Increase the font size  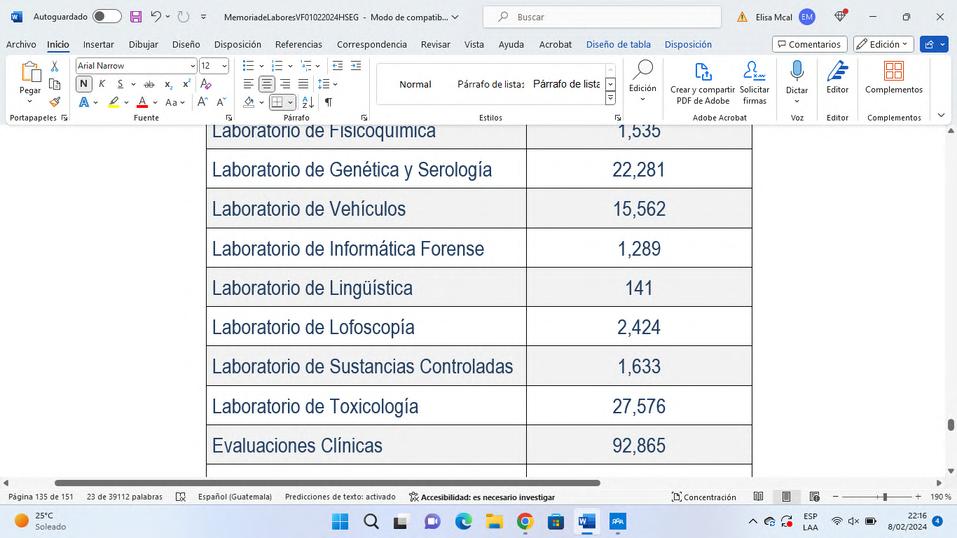tap(202, 102)
